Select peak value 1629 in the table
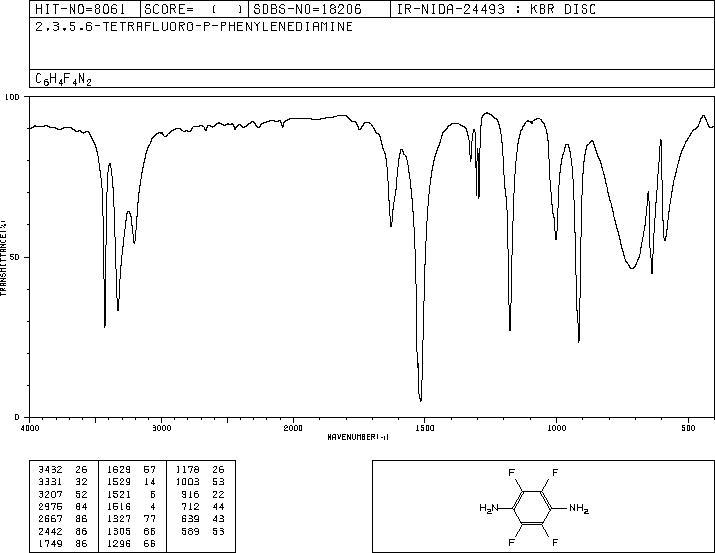This screenshot has height=553, width=715. pos(119,470)
